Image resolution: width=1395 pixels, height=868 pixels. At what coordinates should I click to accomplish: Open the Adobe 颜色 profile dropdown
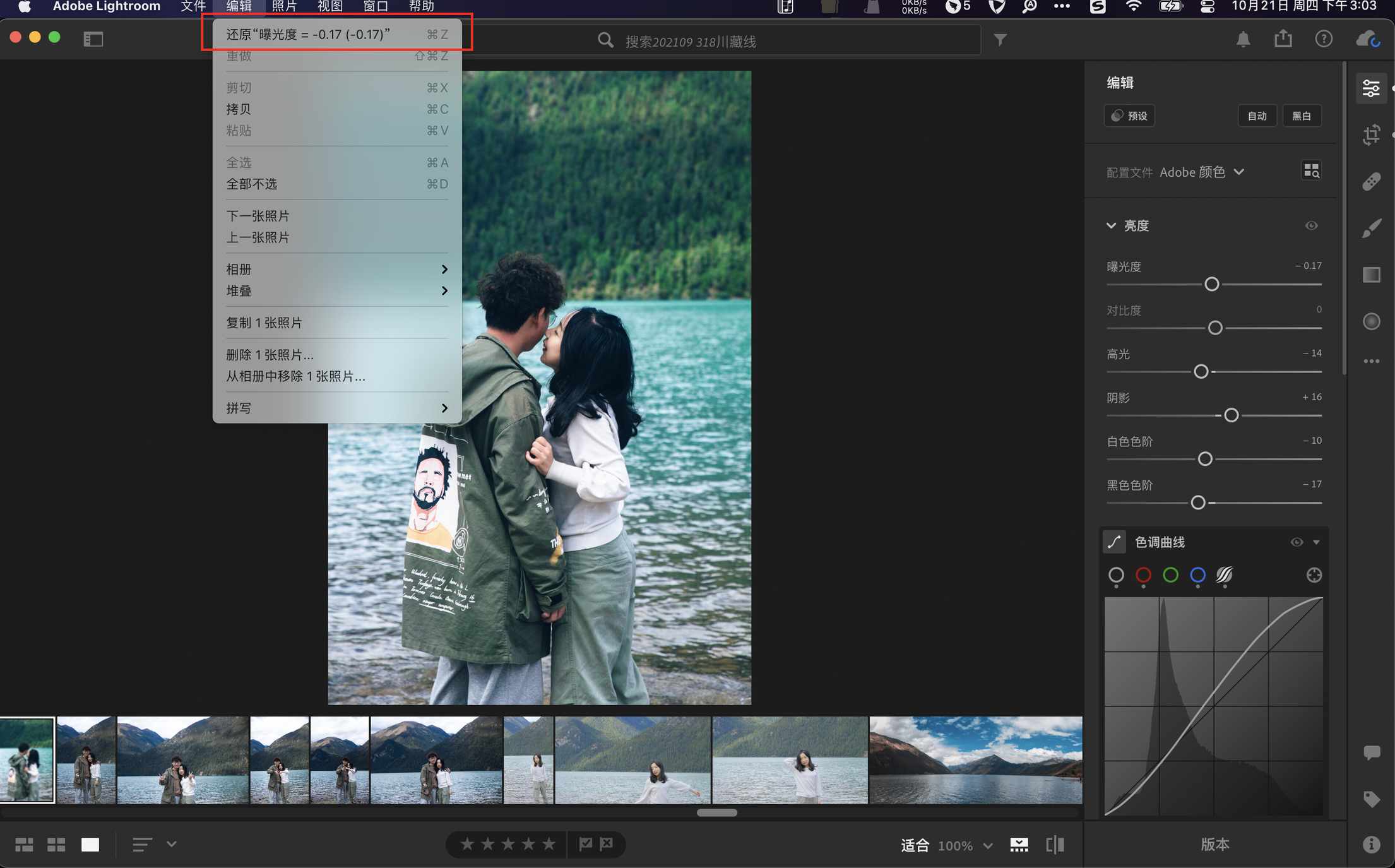[1201, 172]
